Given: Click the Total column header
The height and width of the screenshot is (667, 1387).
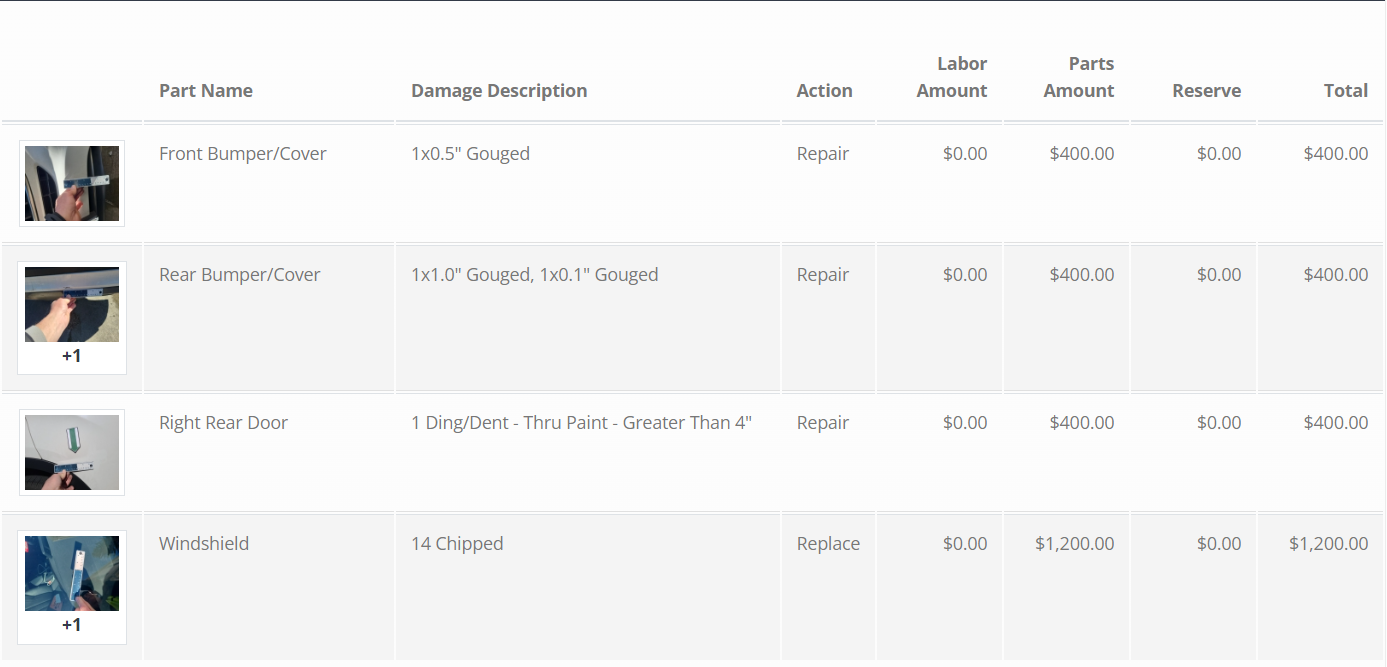Looking at the screenshot, I should tap(1346, 91).
